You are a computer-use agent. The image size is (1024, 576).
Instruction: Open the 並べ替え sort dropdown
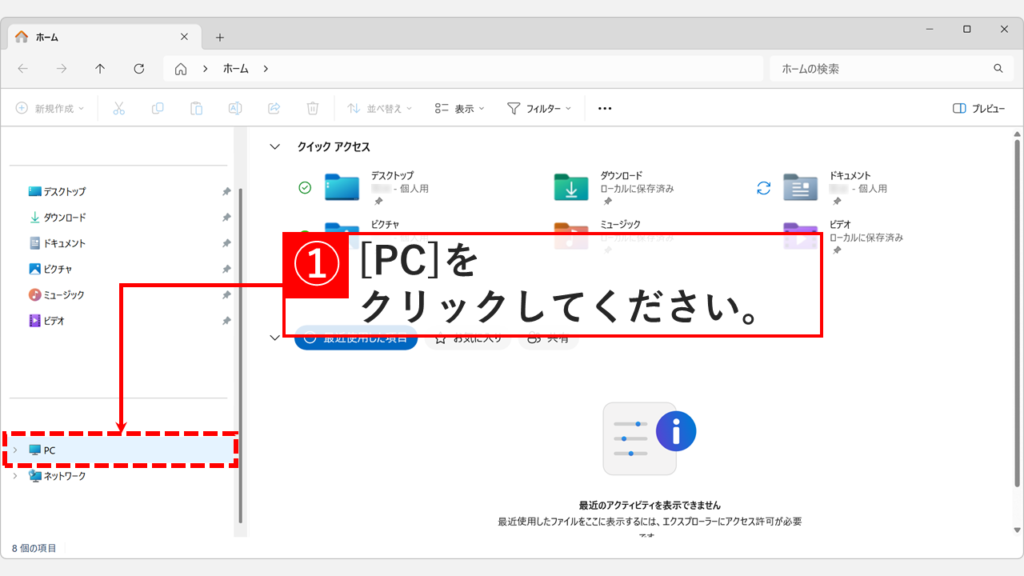point(379,107)
